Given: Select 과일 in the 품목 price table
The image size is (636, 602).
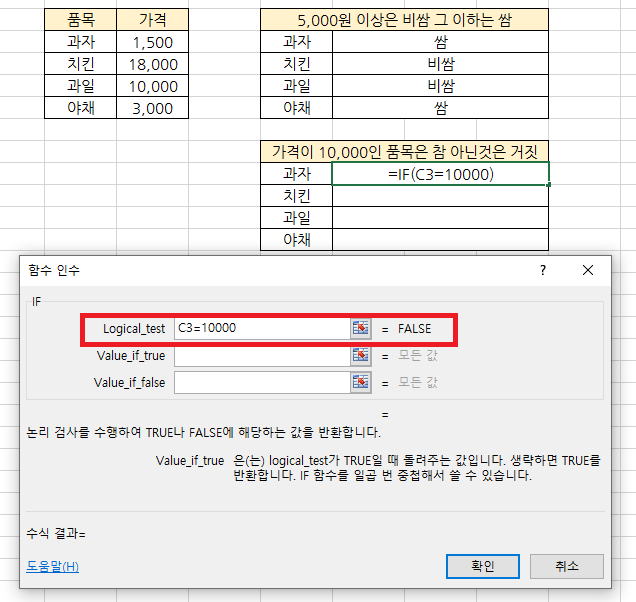Looking at the screenshot, I should point(81,86).
